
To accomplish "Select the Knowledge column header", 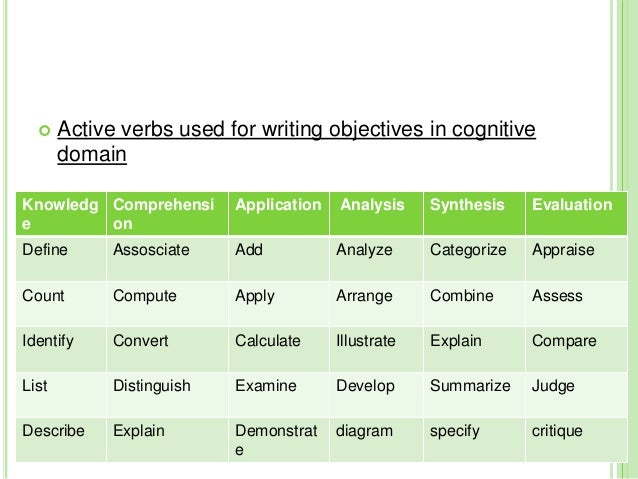I will 61,214.
